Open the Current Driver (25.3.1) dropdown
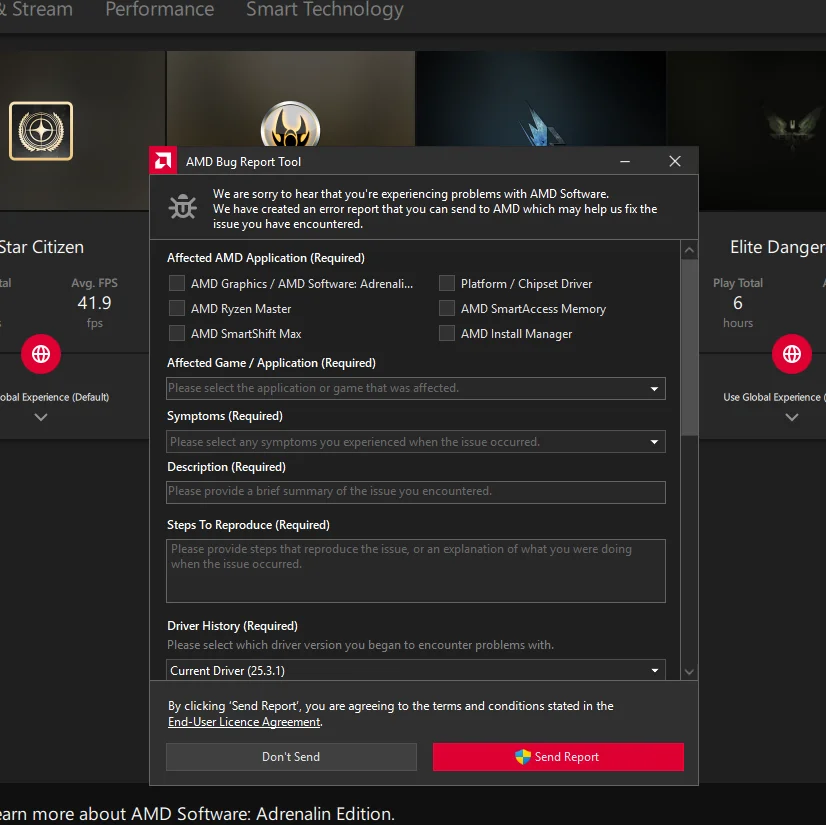 pos(416,670)
